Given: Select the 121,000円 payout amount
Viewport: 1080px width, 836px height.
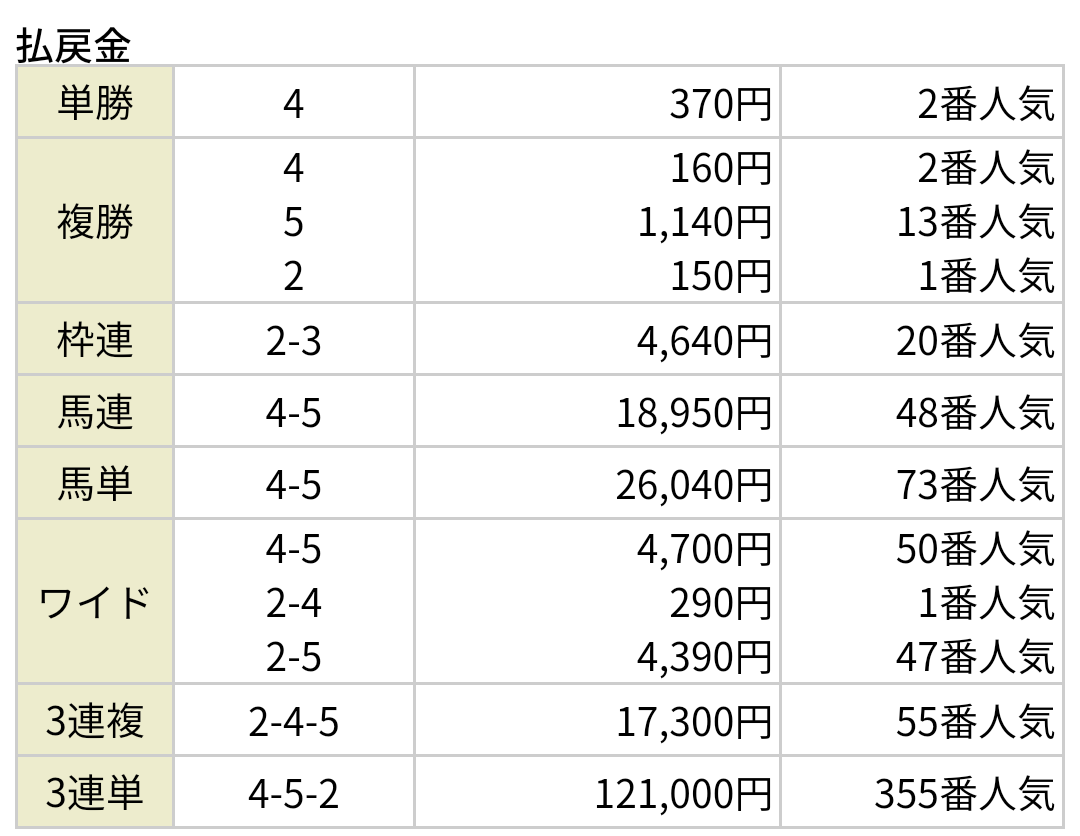Looking at the screenshot, I should coord(683,793).
